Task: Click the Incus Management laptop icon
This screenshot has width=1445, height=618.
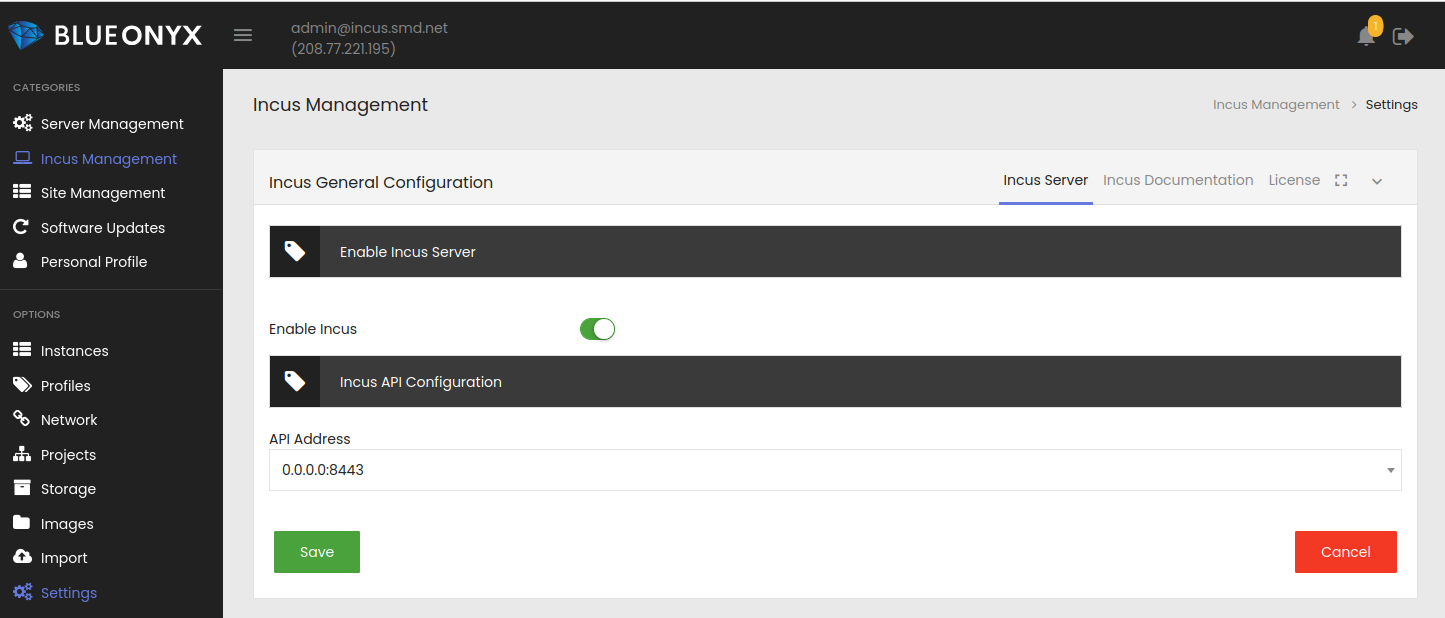Action: pos(22,158)
